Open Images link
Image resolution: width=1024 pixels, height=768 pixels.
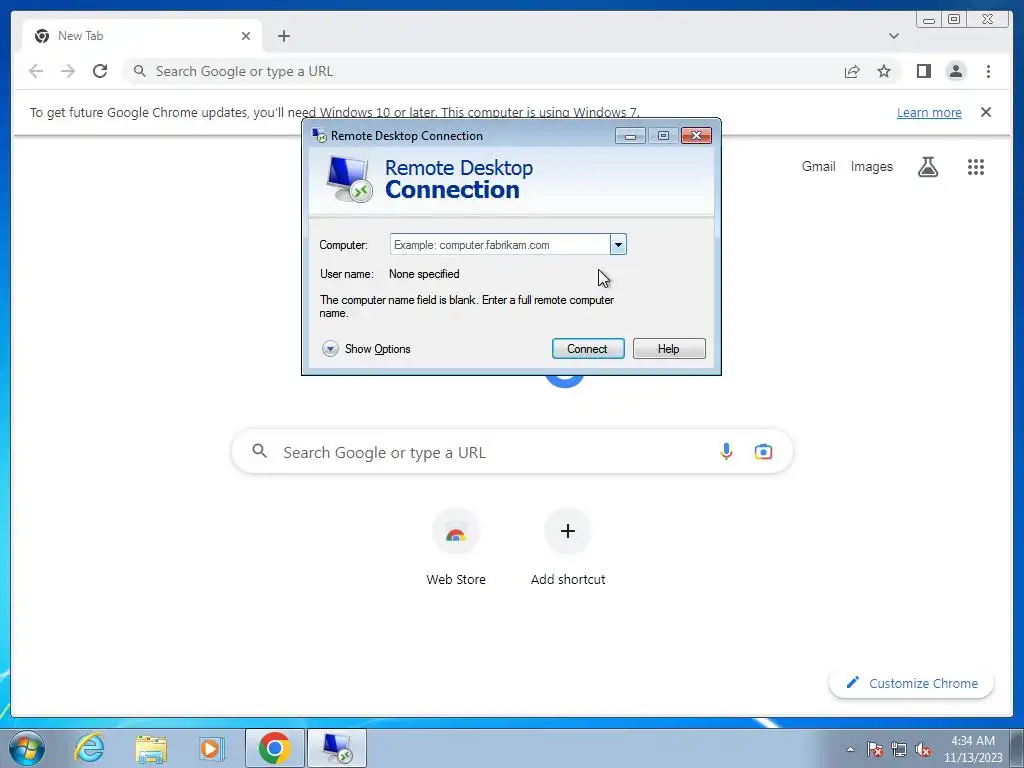tap(871, 167)
